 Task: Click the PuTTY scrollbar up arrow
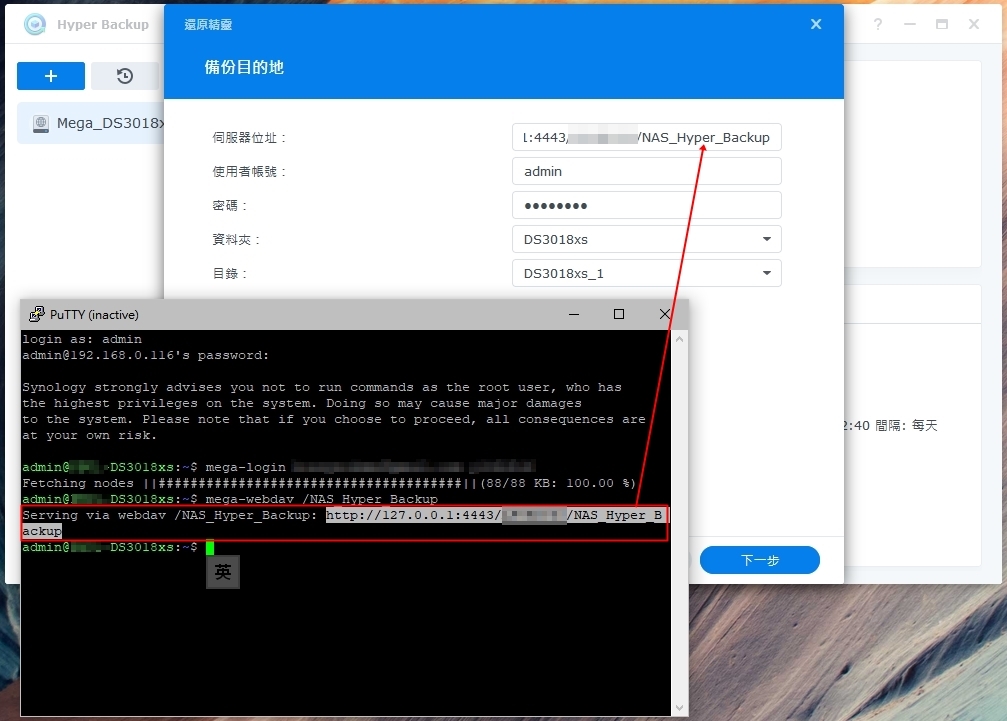coord(679,338)
